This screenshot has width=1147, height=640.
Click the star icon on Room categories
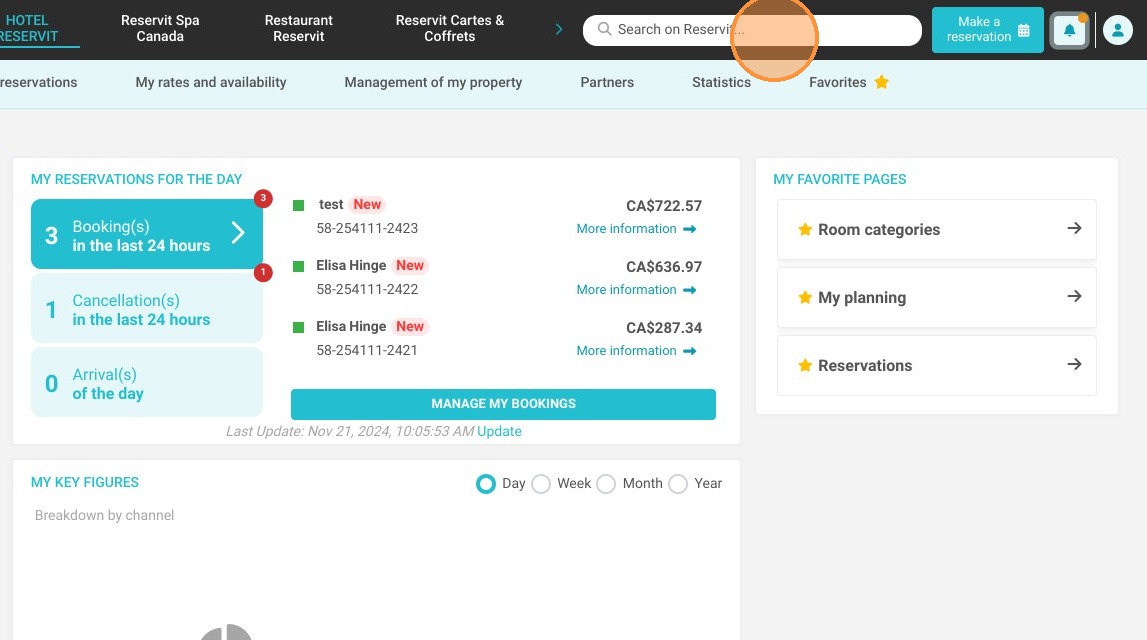point(805,230)
